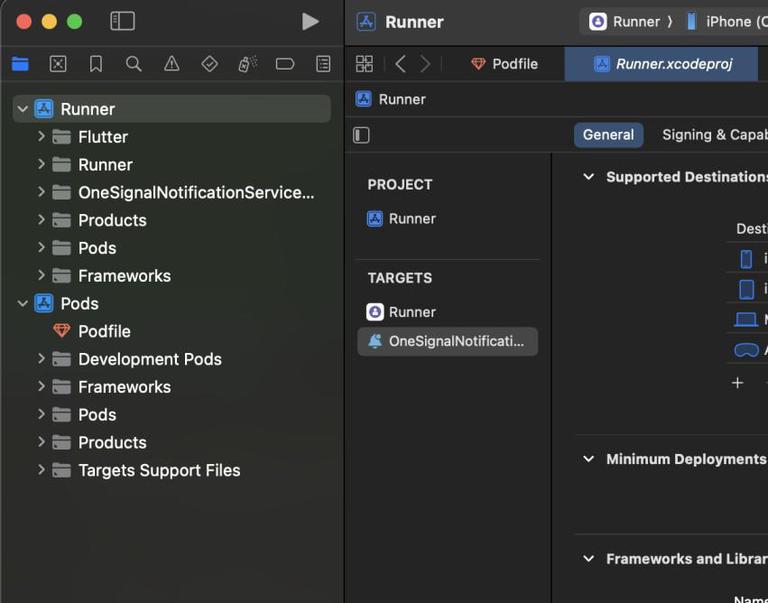This screenshot has width=768, height=603.
Task: Open the test navigator
Action: pyautogui.click(x=209, y=64)
